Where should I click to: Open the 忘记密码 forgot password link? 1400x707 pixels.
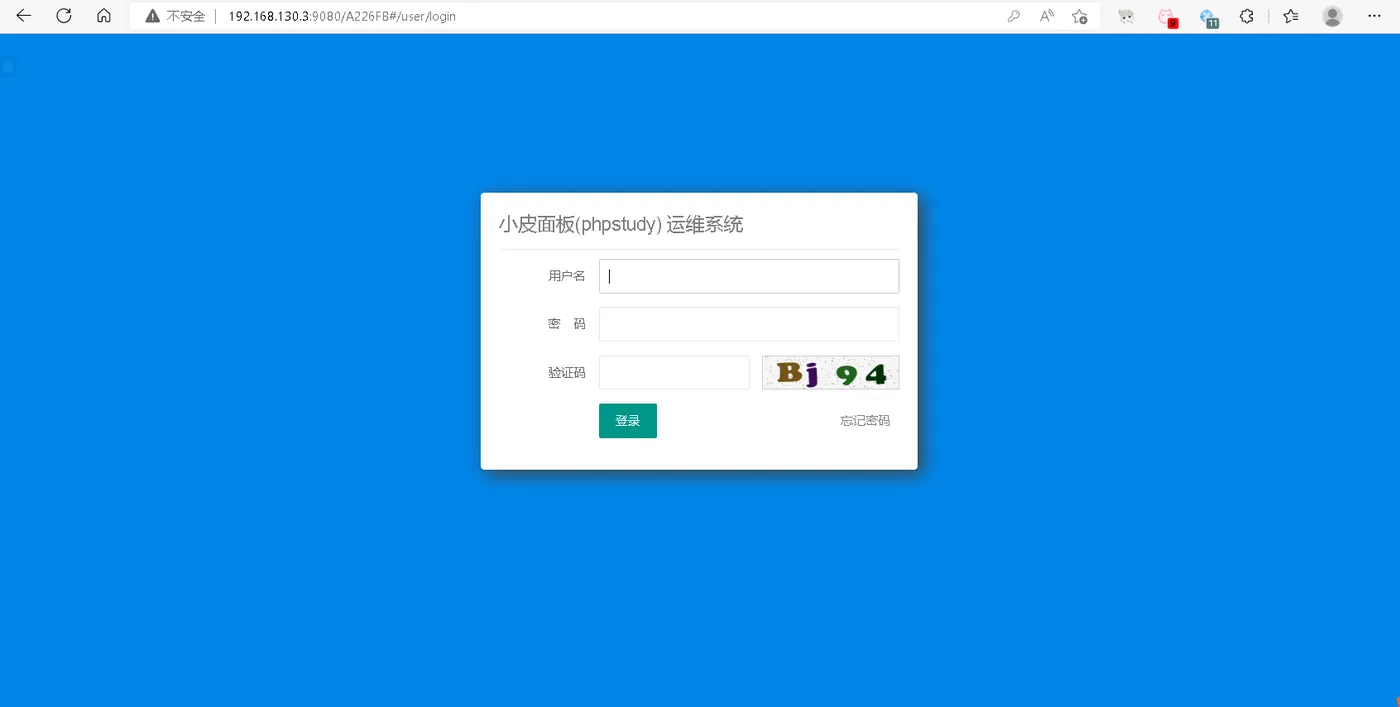(863, 420)
